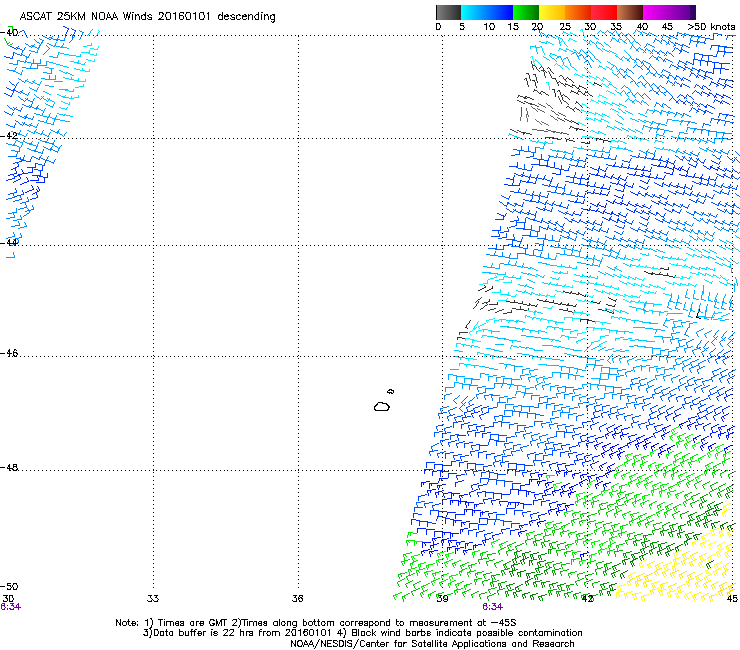This screenshot has width=740, height=650.
Task: Click the colorbar tick label "5"
Action: coord(462,27)
